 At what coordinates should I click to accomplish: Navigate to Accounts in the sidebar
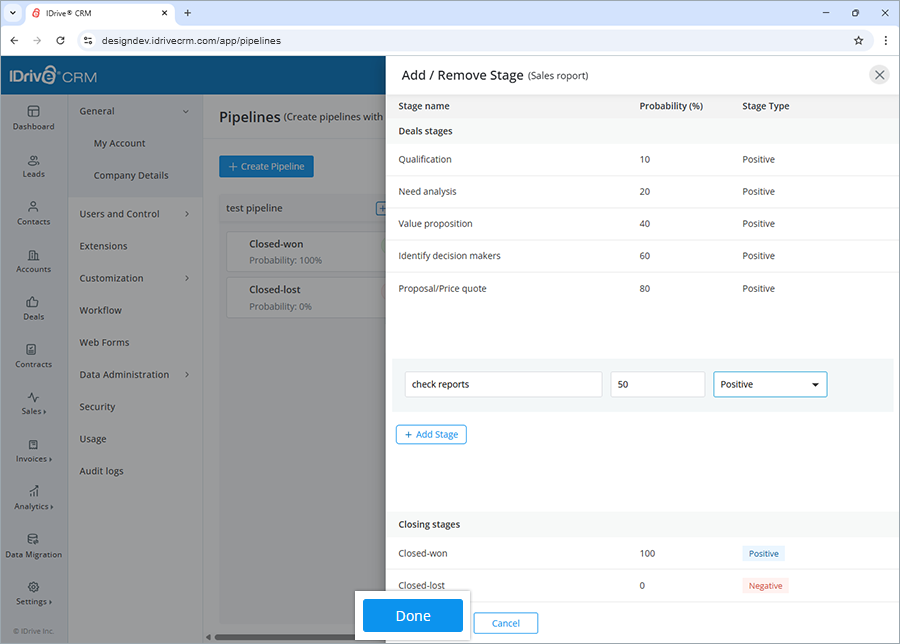tap(33, 262)
